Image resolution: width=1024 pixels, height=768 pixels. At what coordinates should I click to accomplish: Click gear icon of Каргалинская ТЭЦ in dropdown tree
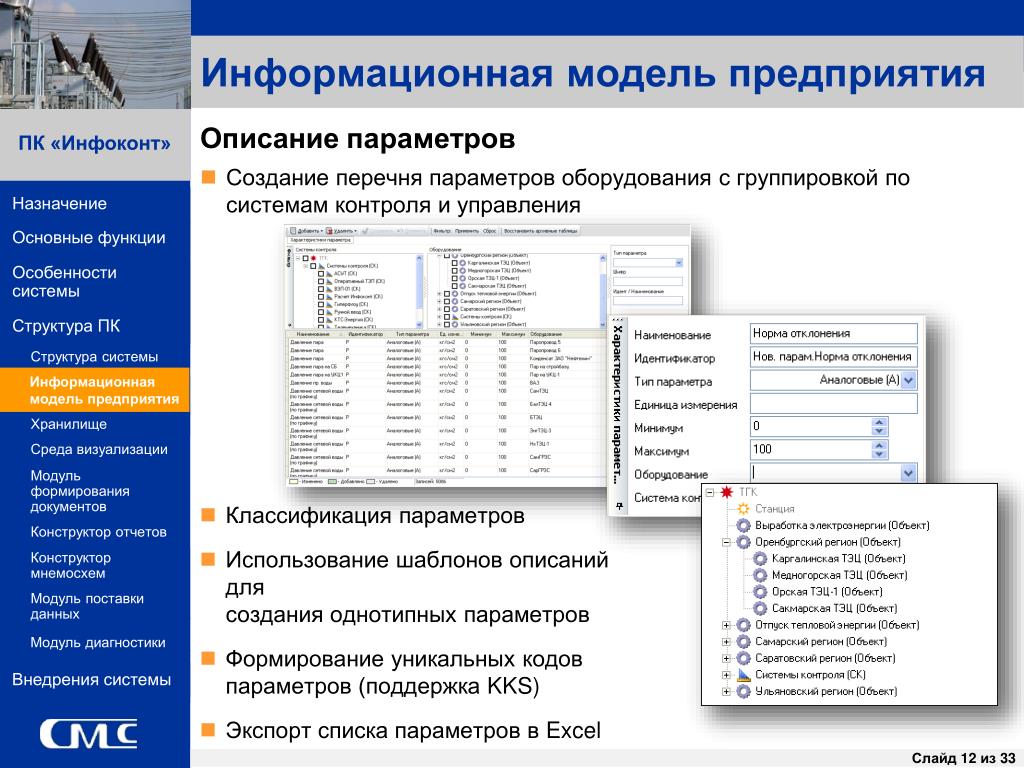[x=760, y=558]
